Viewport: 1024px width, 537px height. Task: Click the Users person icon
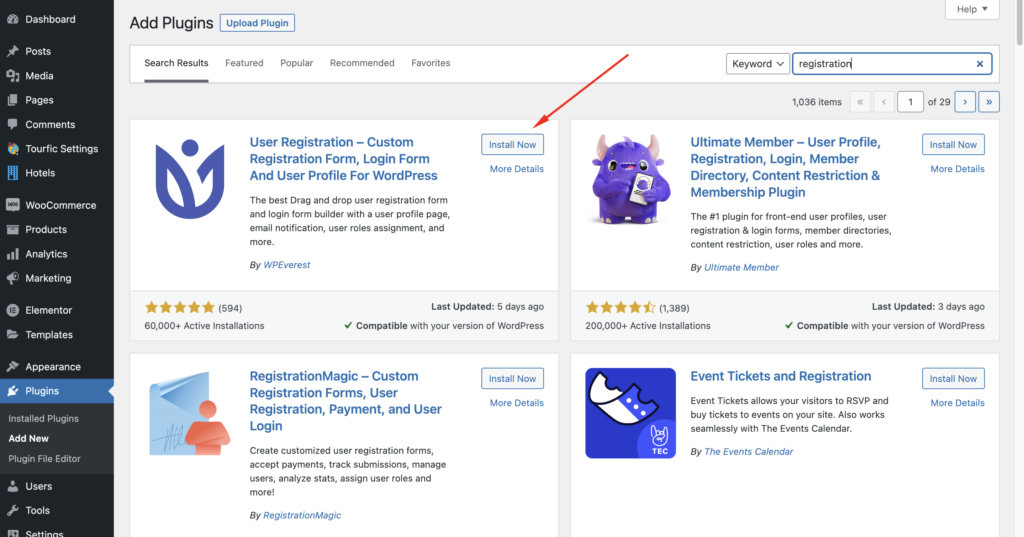12,486
